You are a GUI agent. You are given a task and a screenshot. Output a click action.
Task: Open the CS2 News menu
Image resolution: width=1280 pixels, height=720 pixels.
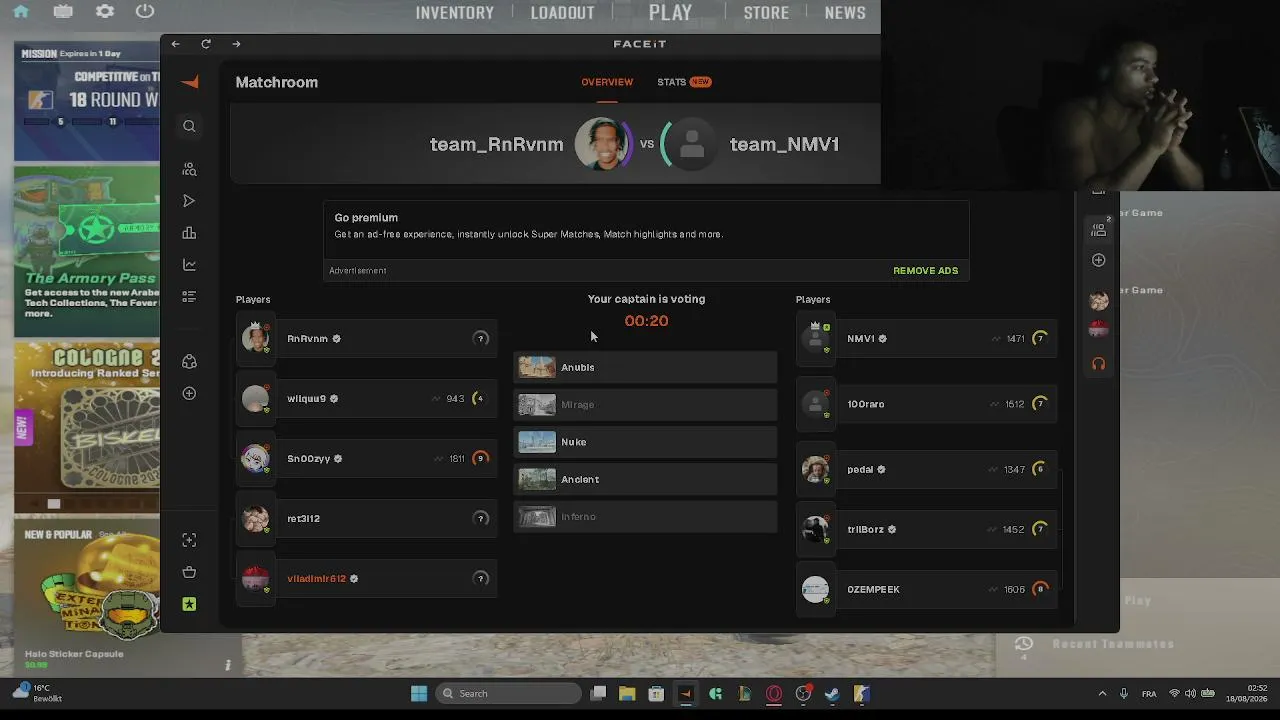point(845,13)
